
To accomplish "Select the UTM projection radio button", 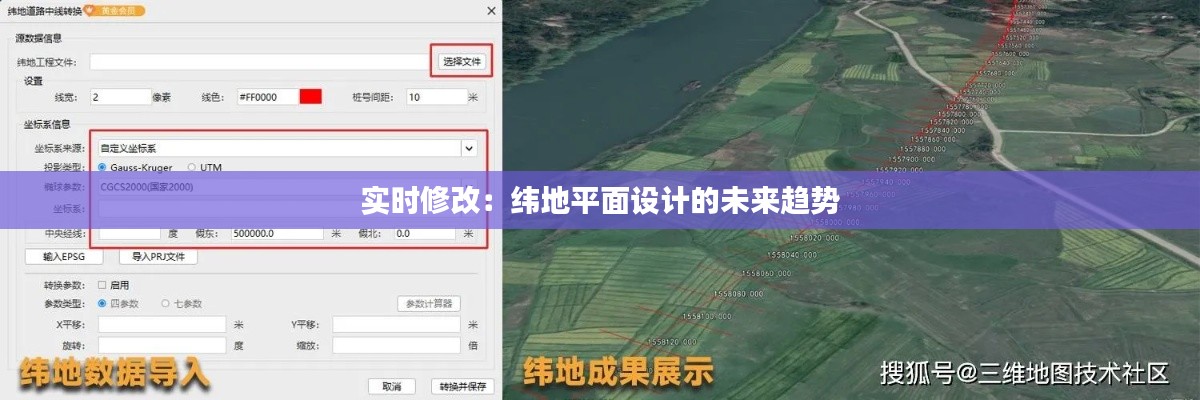I will click(x=191, y=167).
